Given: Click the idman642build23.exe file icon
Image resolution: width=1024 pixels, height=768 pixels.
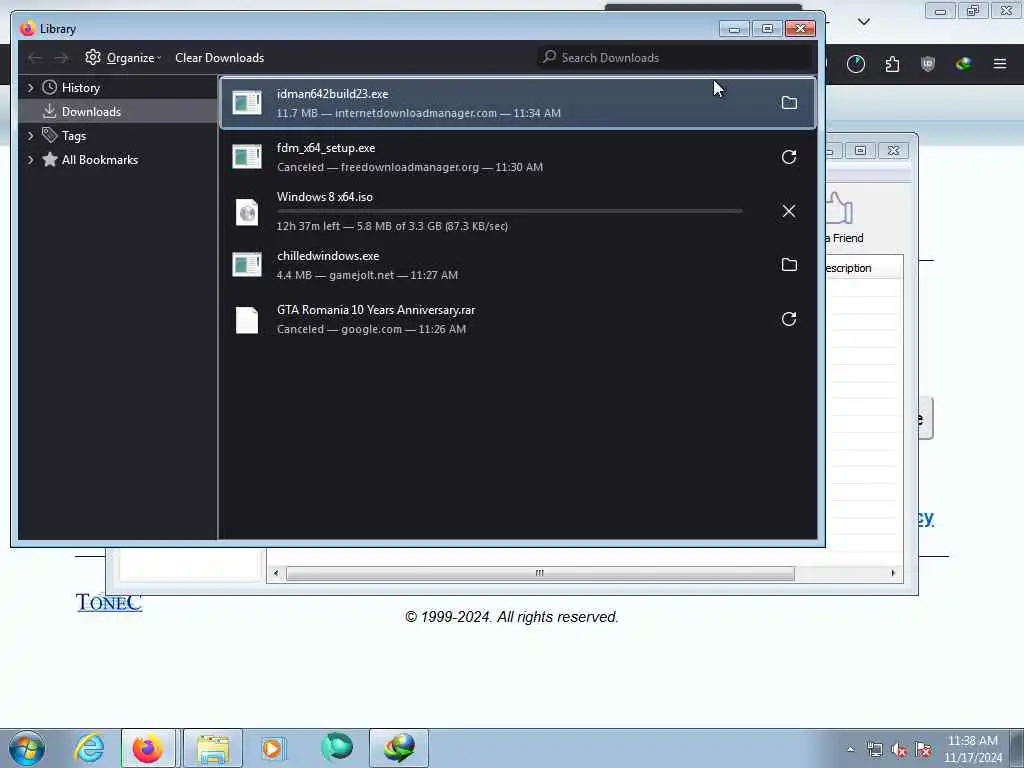Looking at the screenshot, I should click(247, 103).
